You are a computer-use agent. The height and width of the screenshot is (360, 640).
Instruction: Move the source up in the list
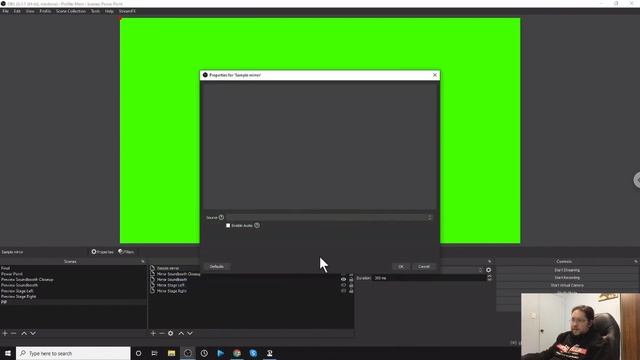pyautogui.click(x=181, y=333)
